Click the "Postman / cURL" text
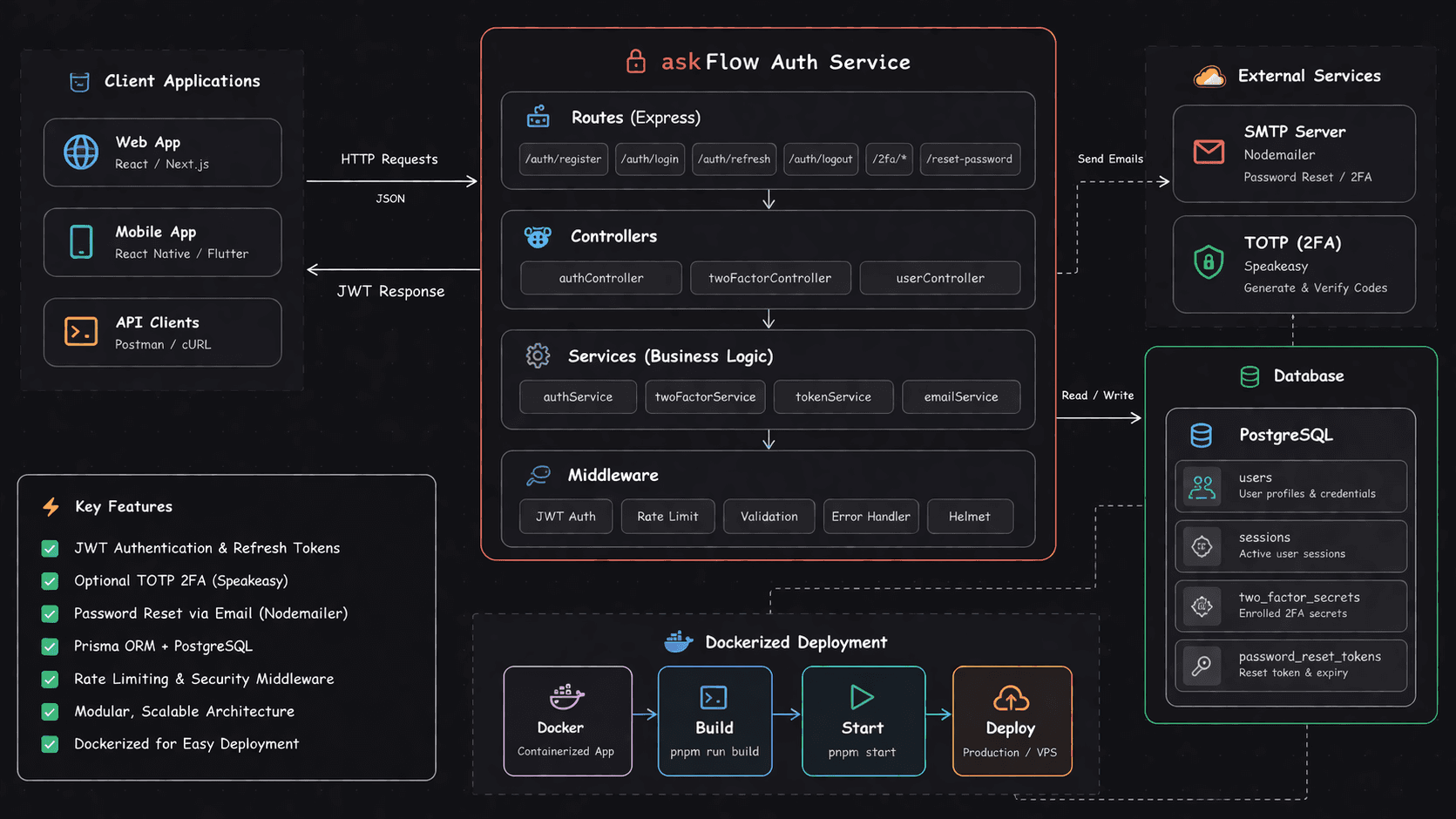This screenshot has height=819, width=1456. (x=163, y=345)
